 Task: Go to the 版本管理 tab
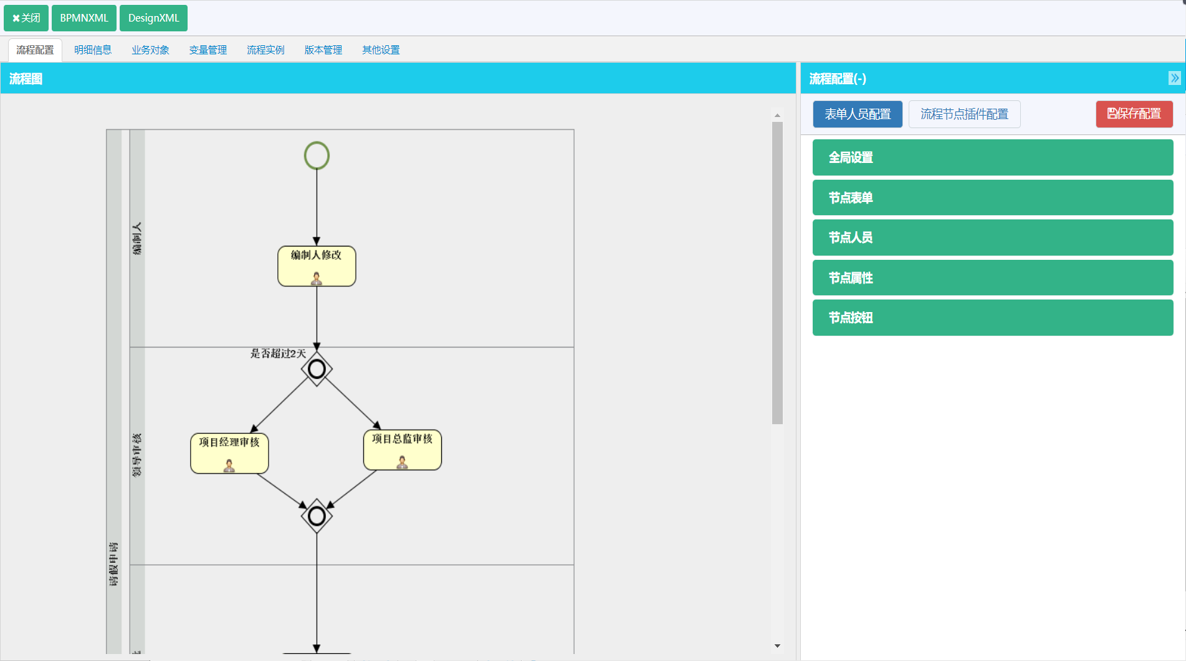tap(323, 50)
